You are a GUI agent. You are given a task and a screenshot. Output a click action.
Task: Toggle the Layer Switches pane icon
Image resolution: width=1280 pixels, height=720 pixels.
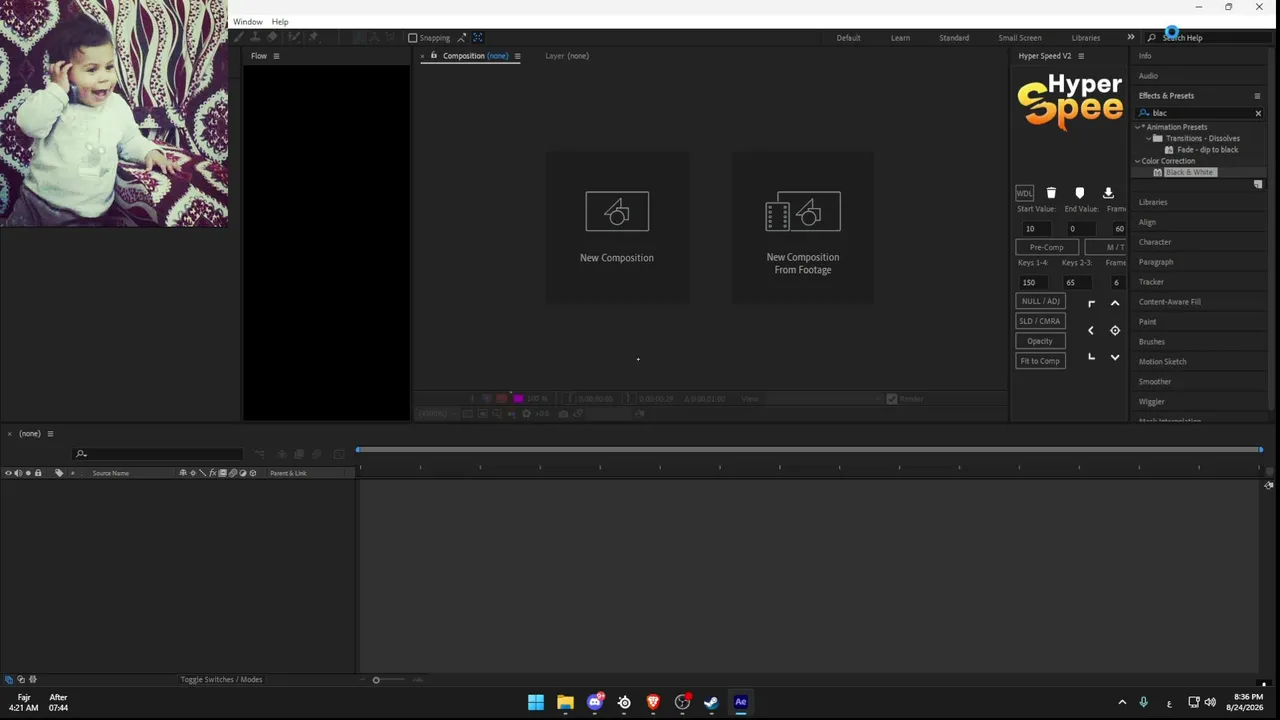(9, 680)
